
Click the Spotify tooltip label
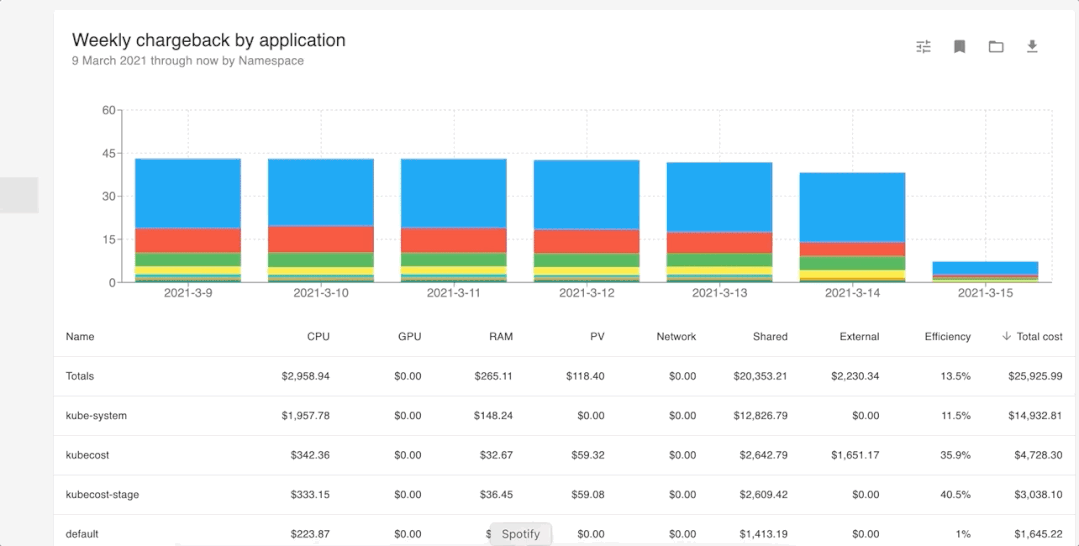click(x=520, y=534)
